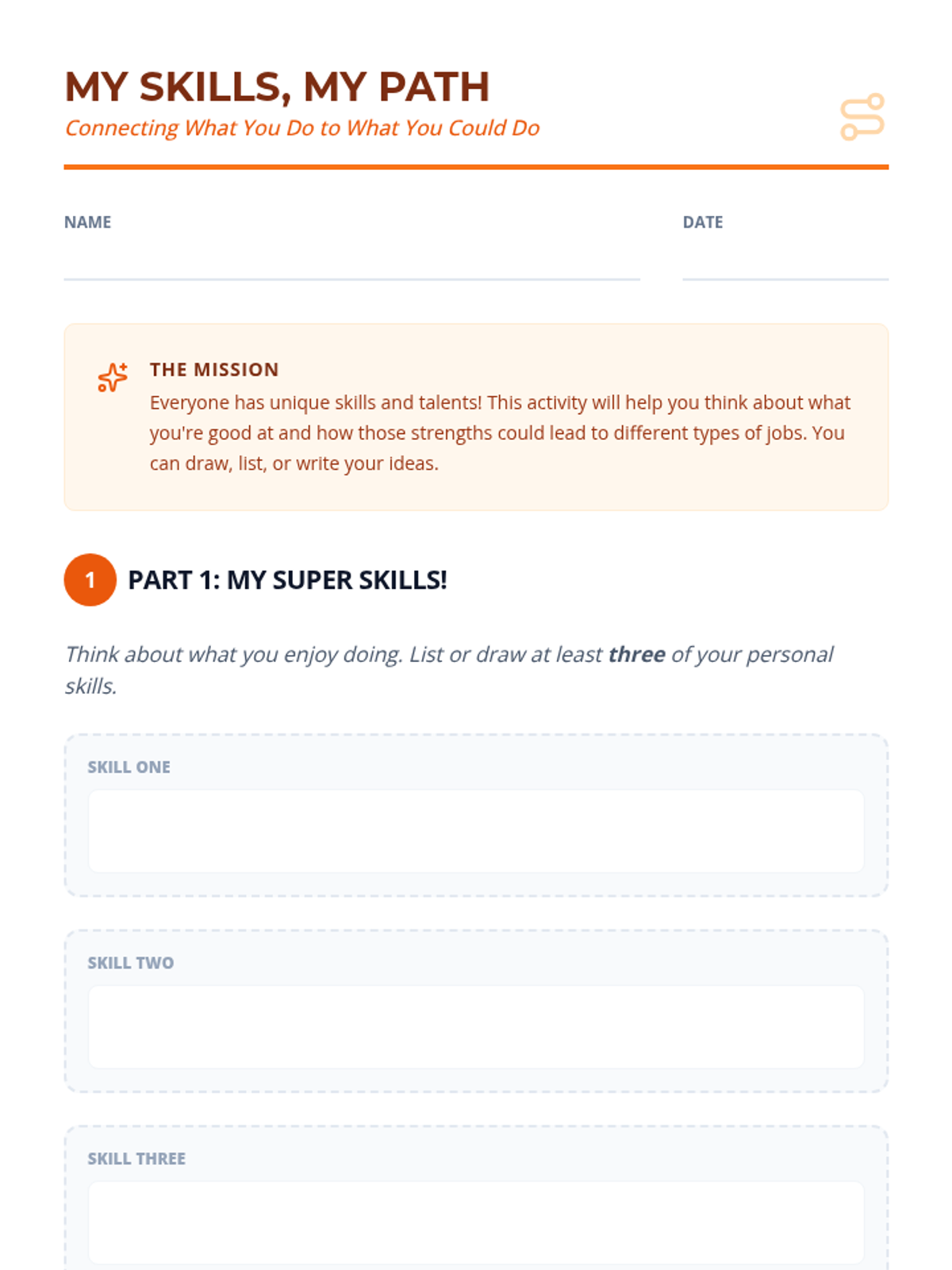
Task: Click the Connecting What You Do subtitle
Action: 302,128
